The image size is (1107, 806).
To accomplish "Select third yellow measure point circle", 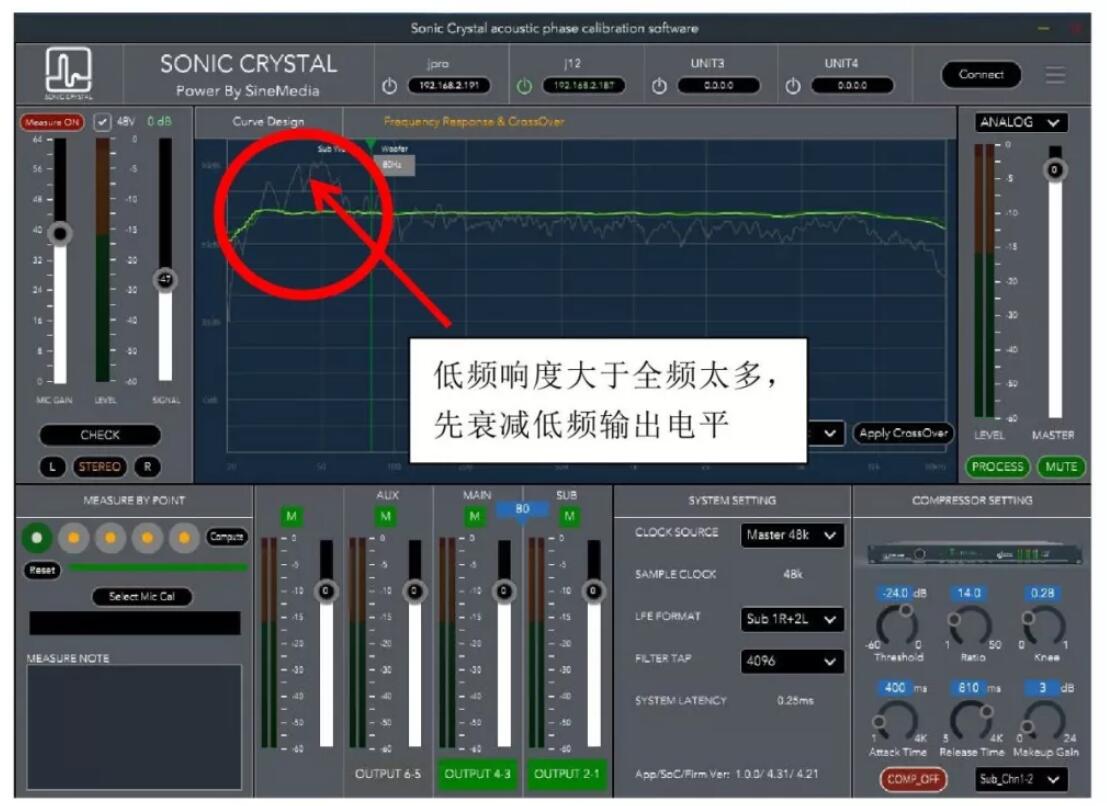I will coord(110,538).
